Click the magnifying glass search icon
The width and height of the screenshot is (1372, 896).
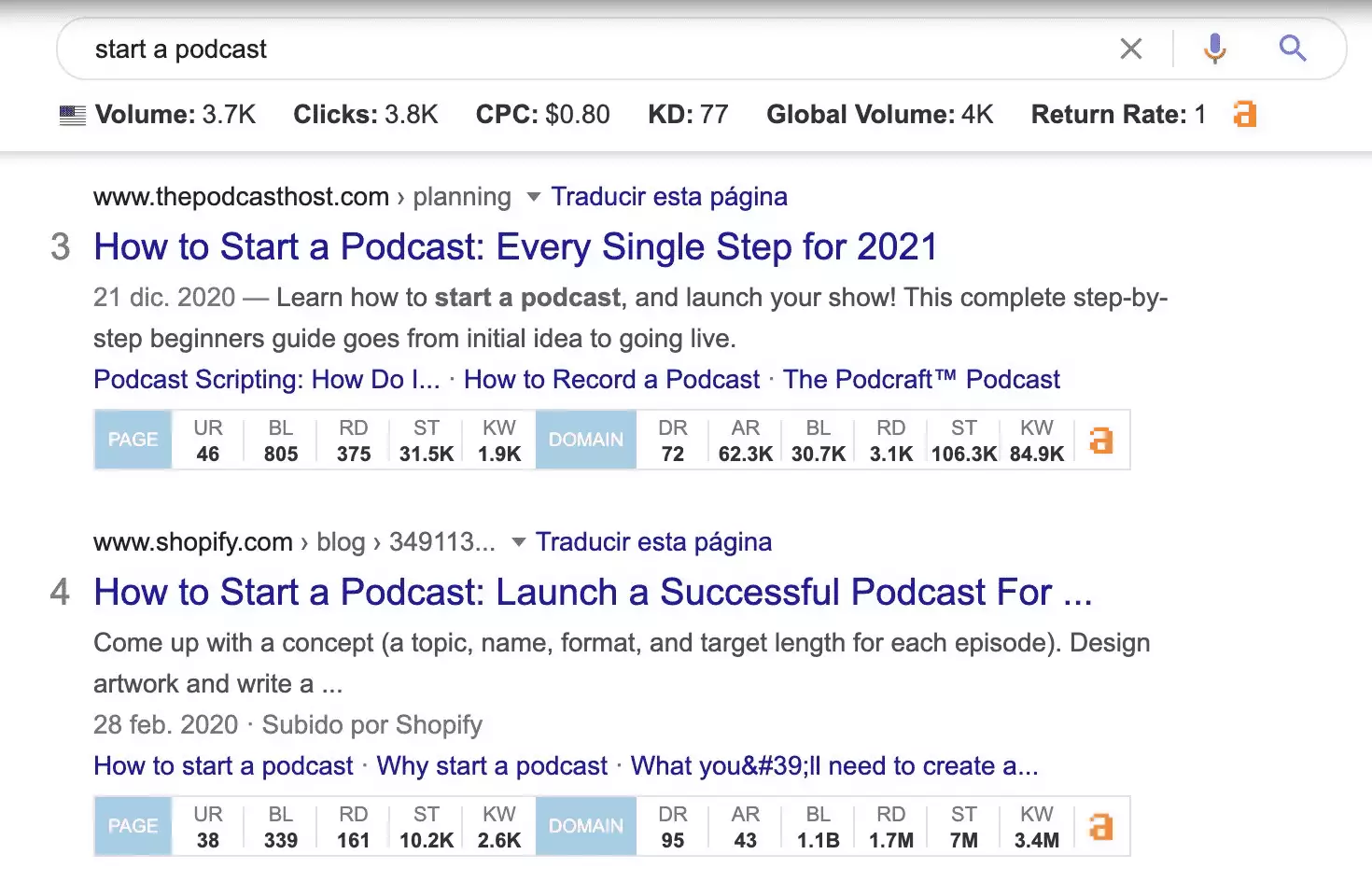pos(1292,49)
